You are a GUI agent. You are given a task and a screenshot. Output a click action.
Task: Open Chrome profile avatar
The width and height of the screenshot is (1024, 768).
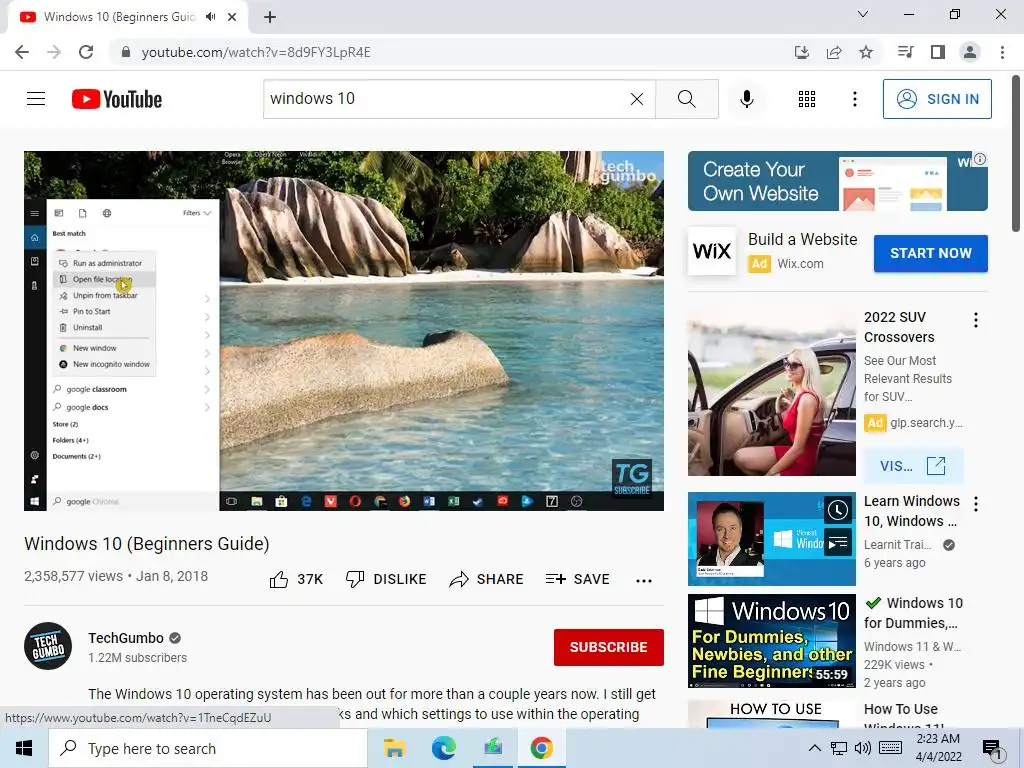pyautogui.click(x=970, y=52)
